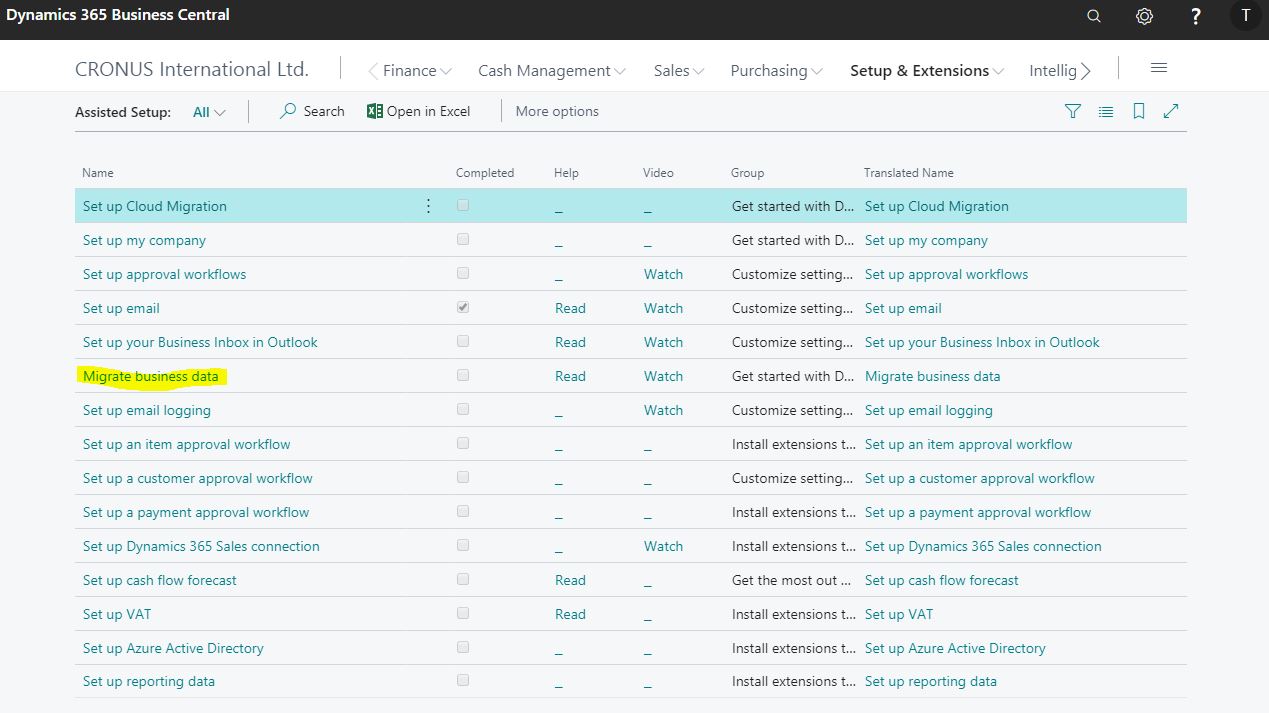Mark Set up Cloud Migration as completed
The image size is (1269, 713).
(x=463, y=205)
